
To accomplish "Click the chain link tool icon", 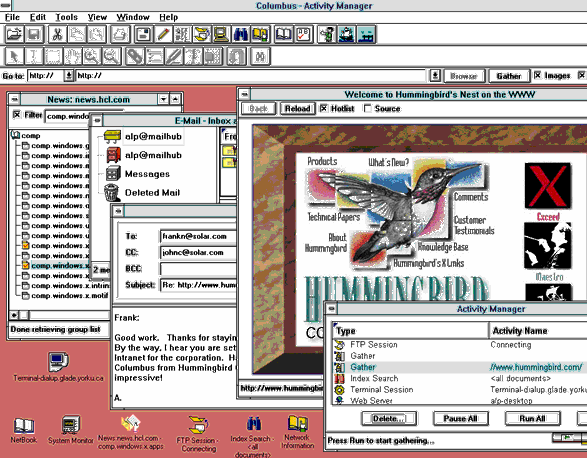I will [x=134, y=57].
